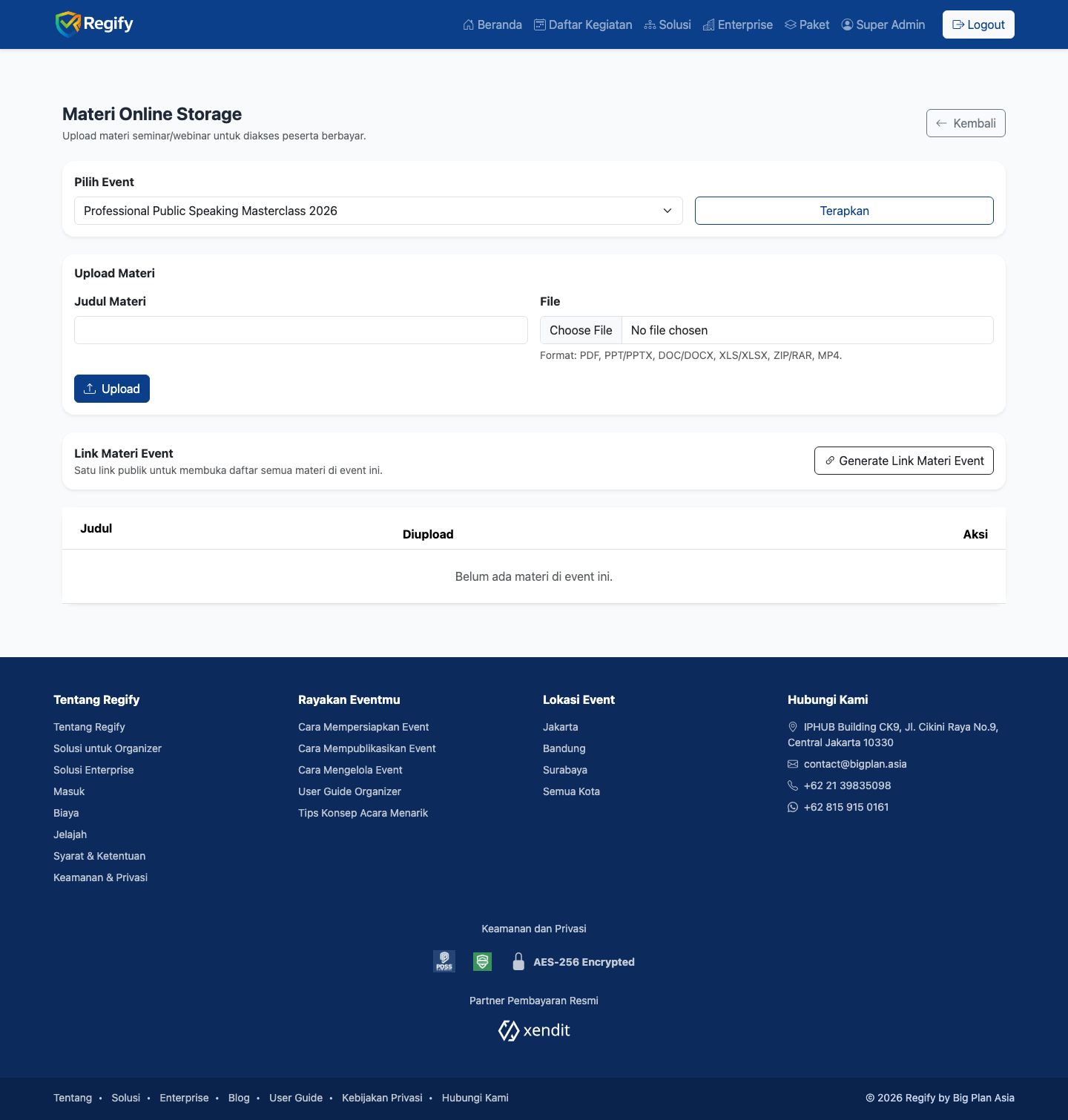
Task: Click the PDSS badge icon in footer
Action: click(x=444, y=961)
